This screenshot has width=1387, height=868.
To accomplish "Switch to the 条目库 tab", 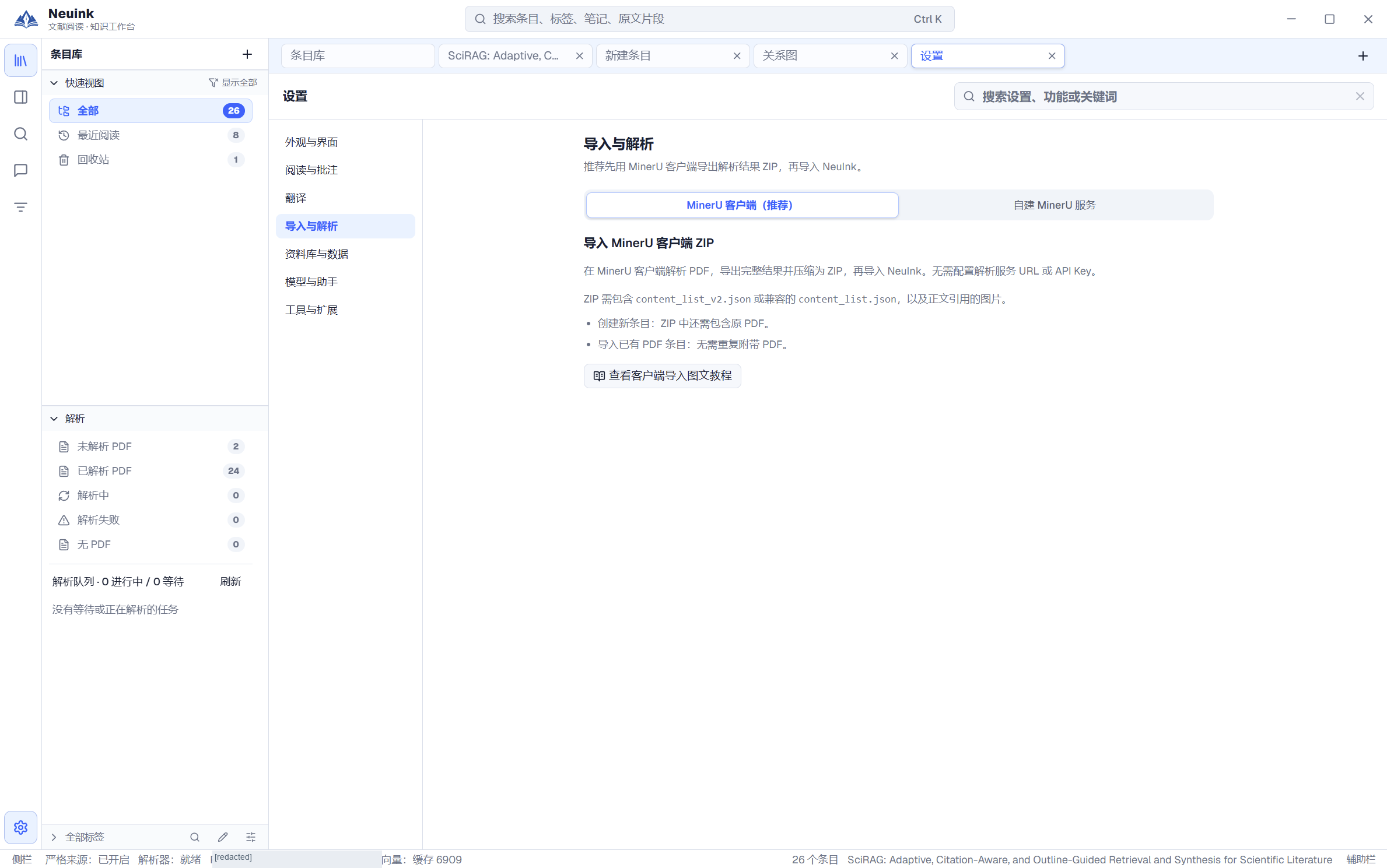I will pos(358,56).
